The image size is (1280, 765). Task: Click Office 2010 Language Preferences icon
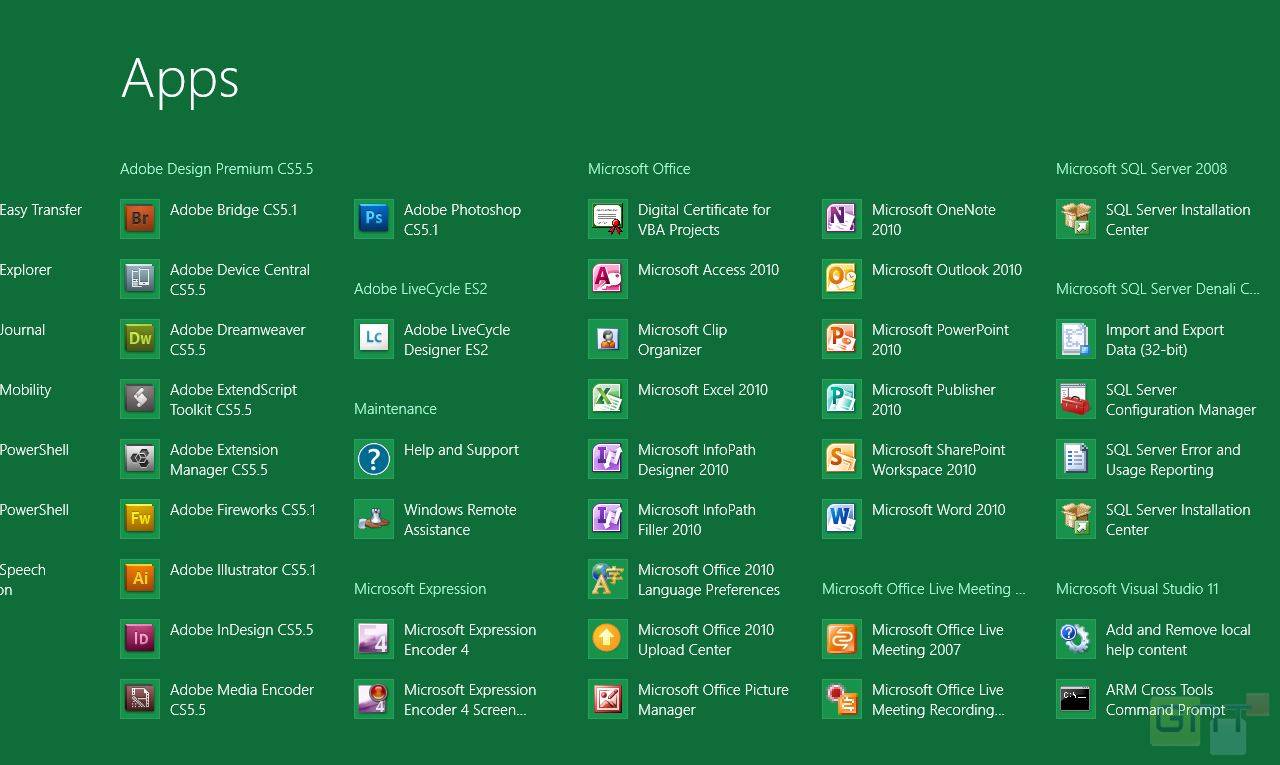pyautogui.click(x=608, y=579)
